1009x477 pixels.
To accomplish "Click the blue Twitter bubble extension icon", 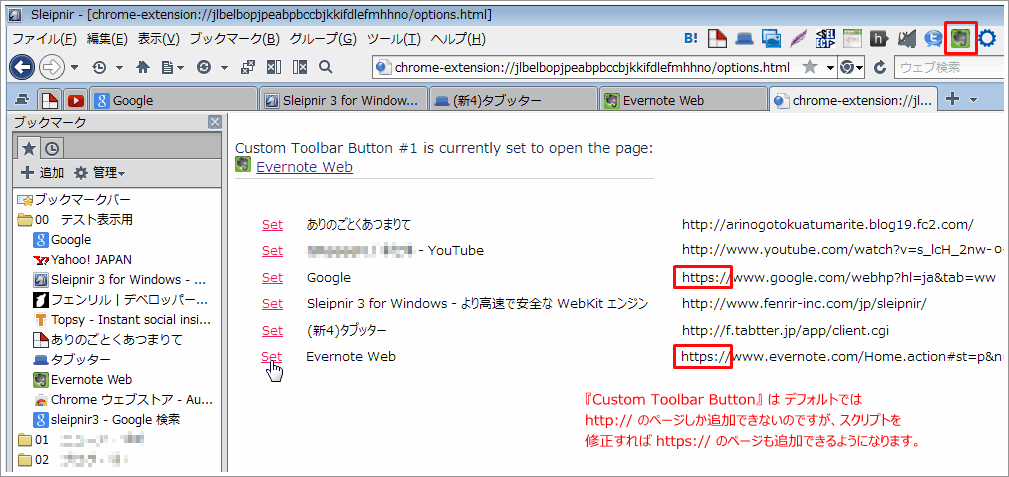I will pyautogui.click(x=933, y=39).
